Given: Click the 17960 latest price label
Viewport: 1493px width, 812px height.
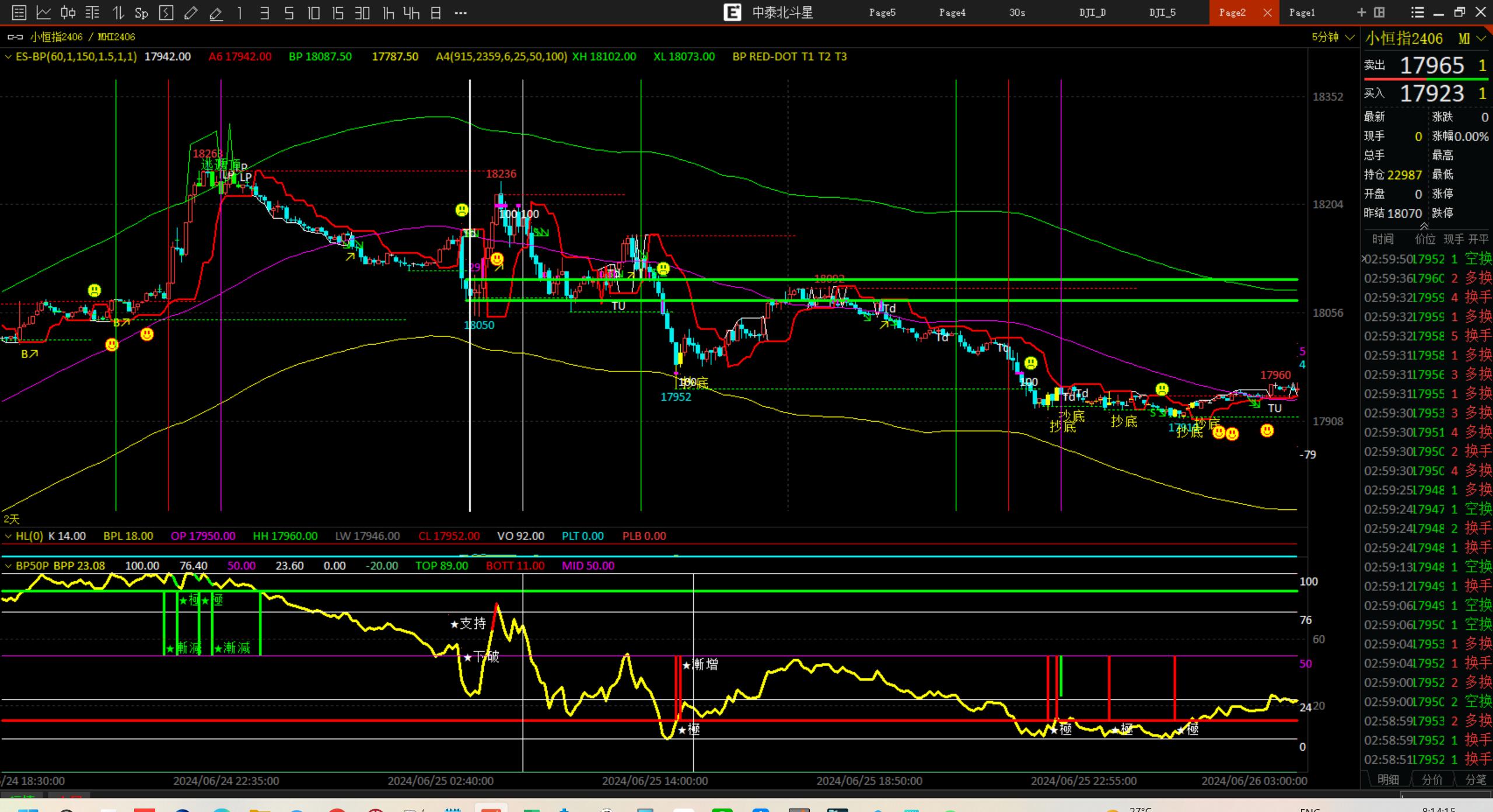Looking at the screenshot, I should 1275,375.
